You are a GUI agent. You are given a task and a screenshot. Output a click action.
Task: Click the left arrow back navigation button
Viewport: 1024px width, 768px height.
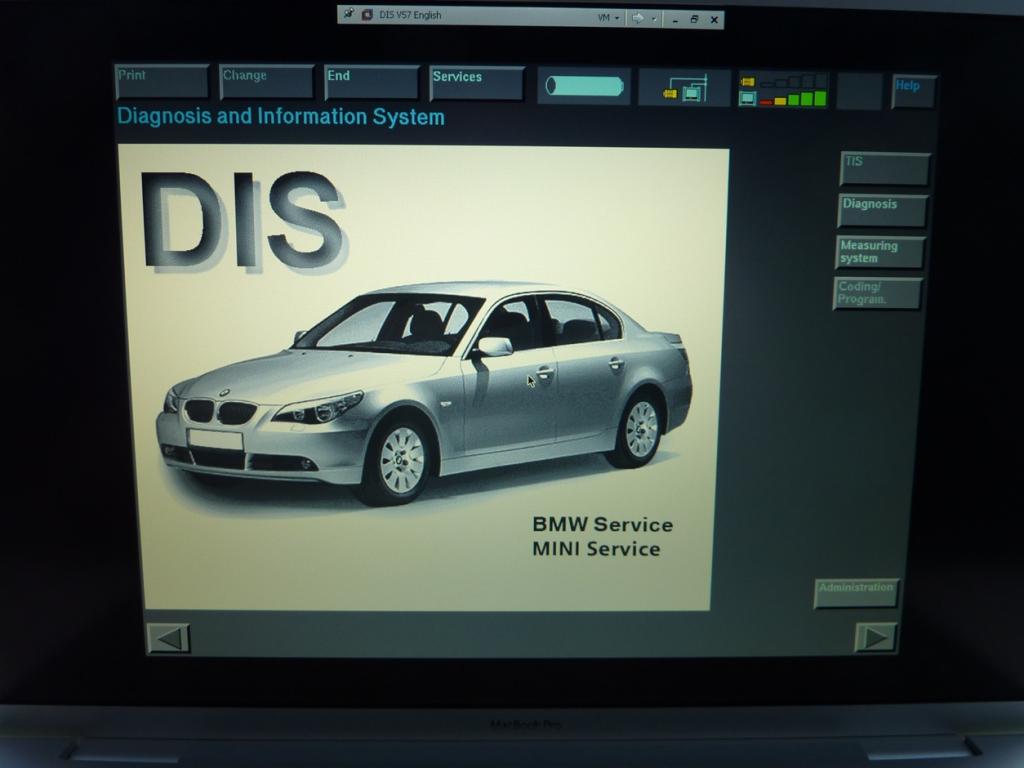pos(169,638)
